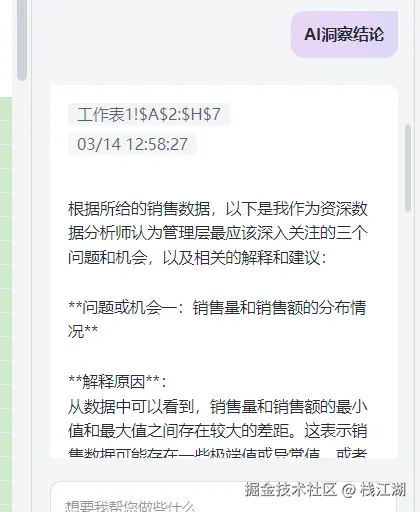Click the 掘金技术社区 @ 栈江湖 watermark

click(x=325, y=490)
